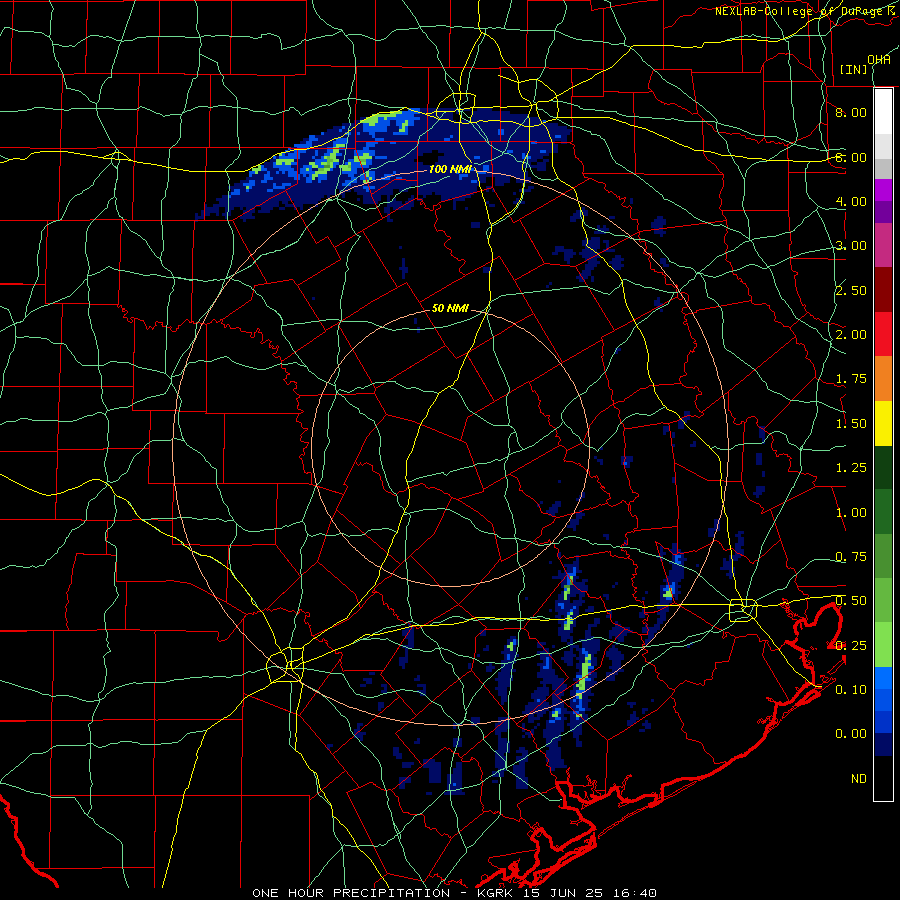Click the 0.50 legend value

(851, 601)
